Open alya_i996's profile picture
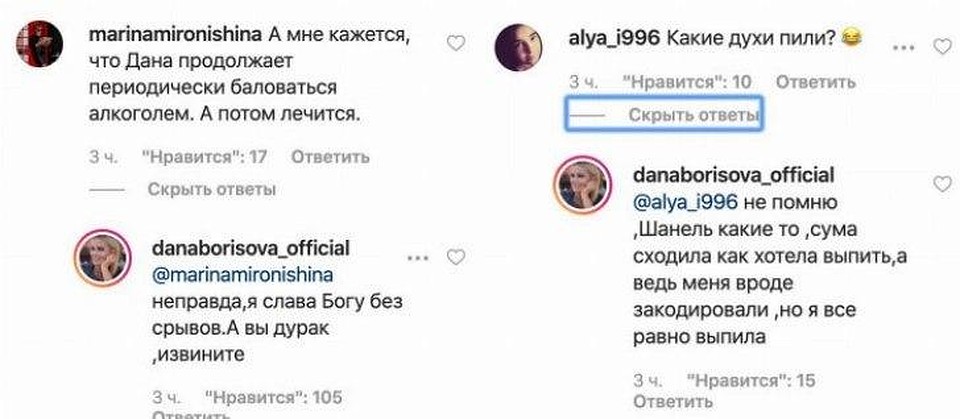Screen dimensions: 960x419 tap(519, 47)
